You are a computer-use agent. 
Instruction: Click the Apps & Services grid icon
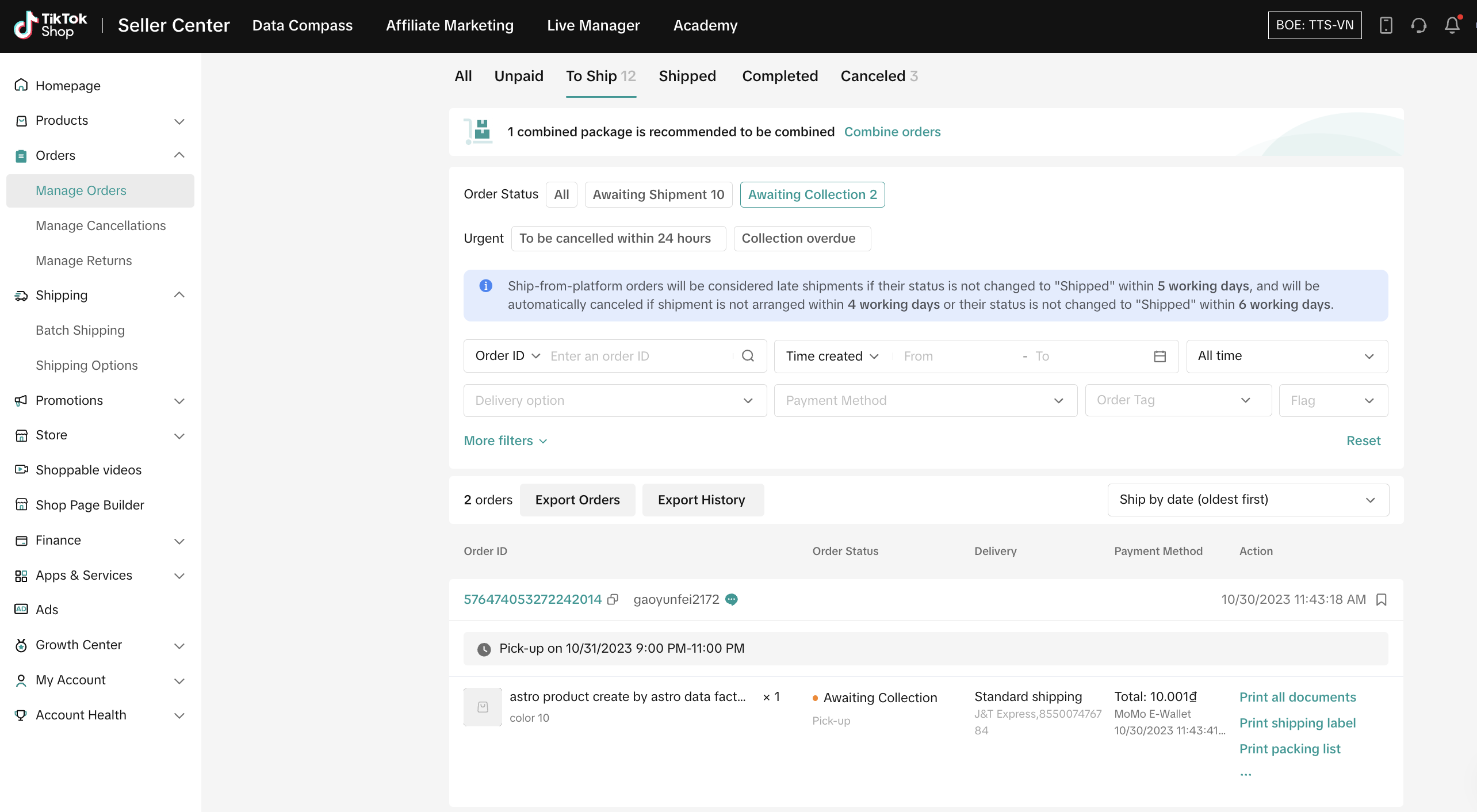[21, 576]
